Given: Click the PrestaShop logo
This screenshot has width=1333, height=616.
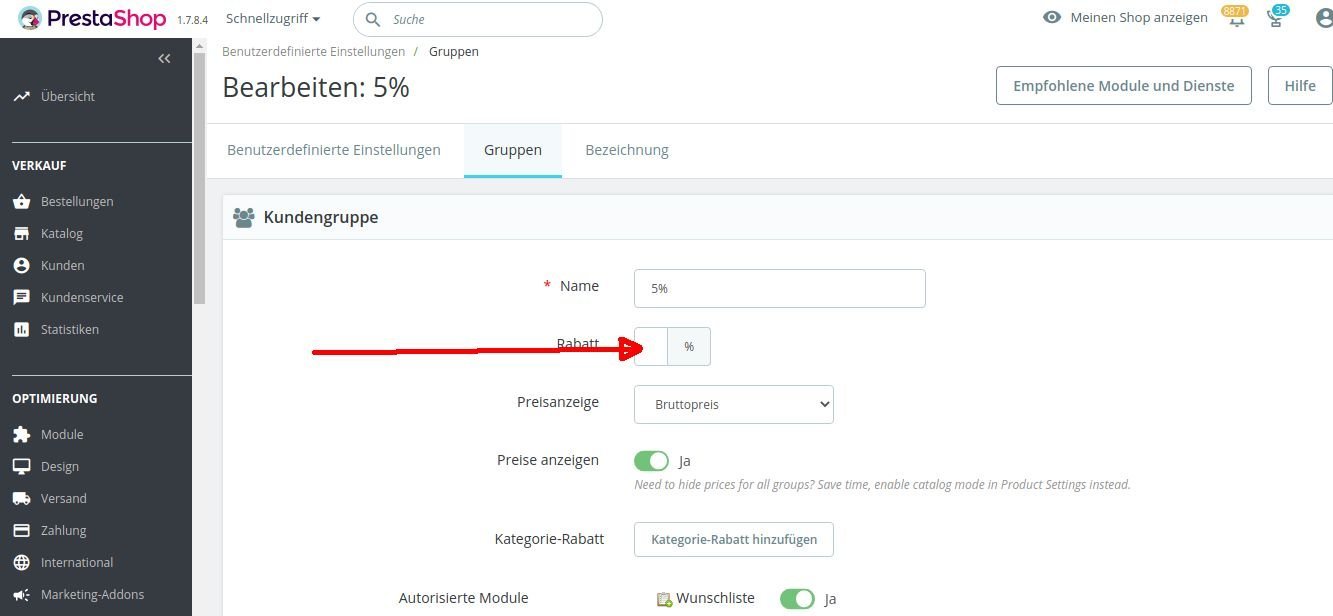Looking at the screenshot, I should point(93,18).
